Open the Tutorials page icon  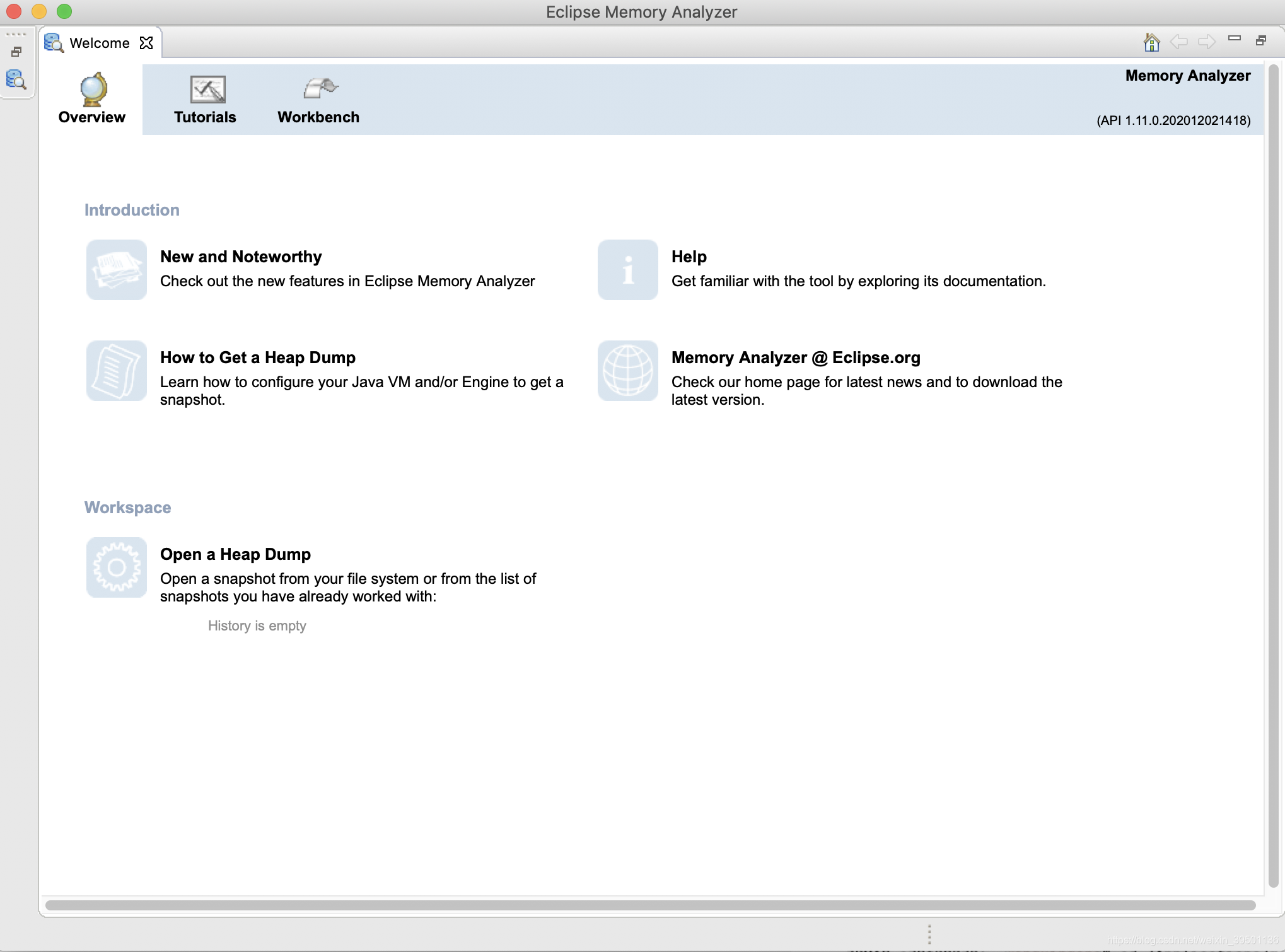[207, 90]
